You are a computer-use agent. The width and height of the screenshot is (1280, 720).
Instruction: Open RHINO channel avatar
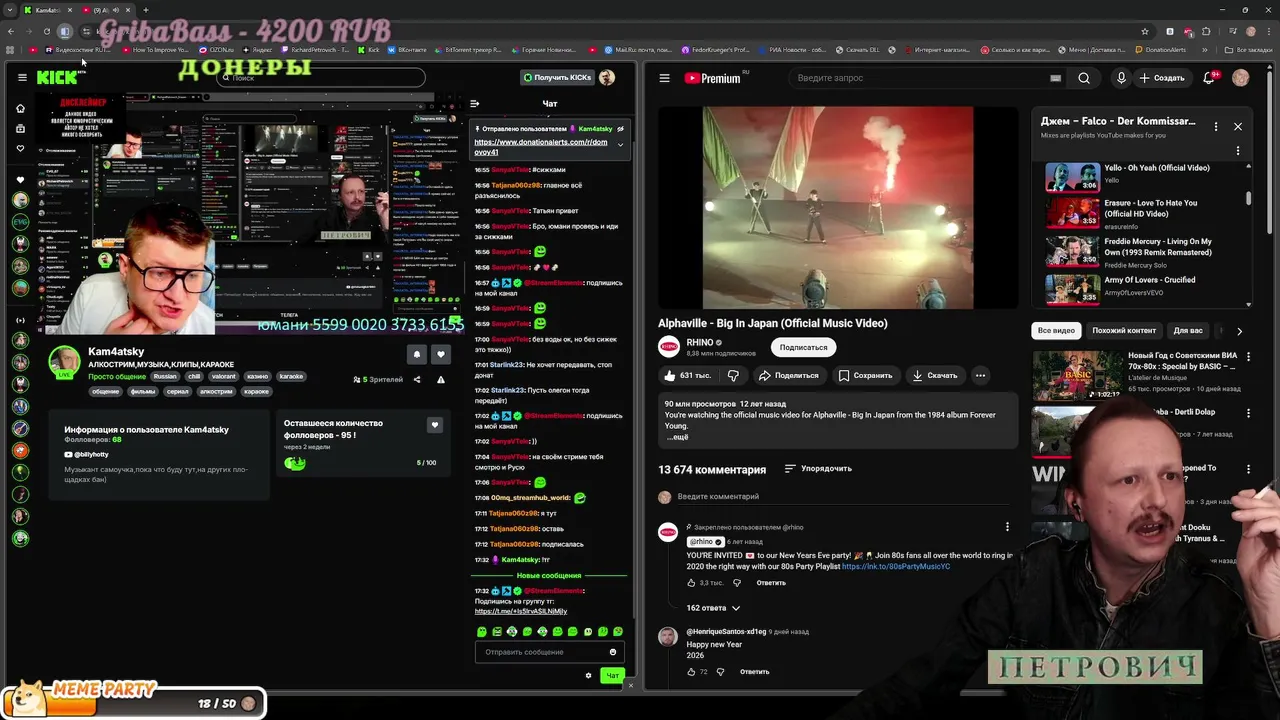point(668,347)
